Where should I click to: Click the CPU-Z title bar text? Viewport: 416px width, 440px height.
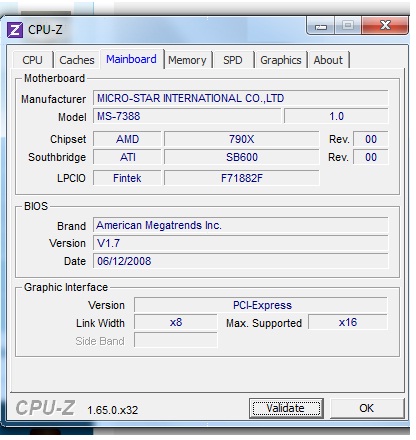pos(45,30)
